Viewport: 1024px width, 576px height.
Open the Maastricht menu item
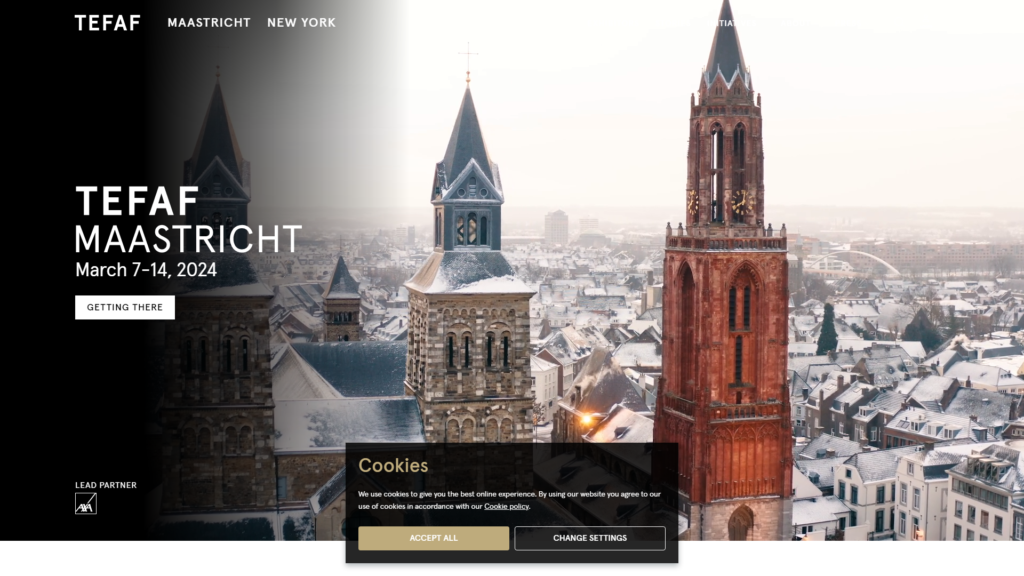point(209,23)
